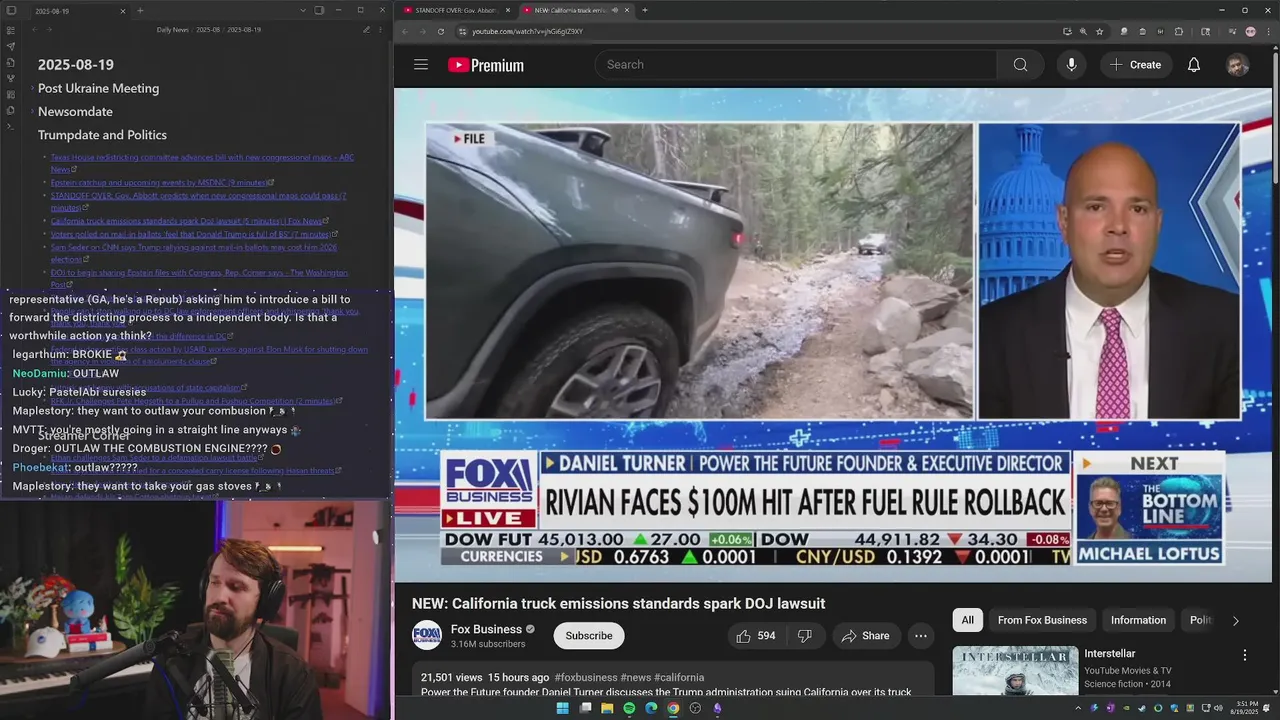
Task: Open California truck emissions standards note link
Action: [x=187, y=221]
